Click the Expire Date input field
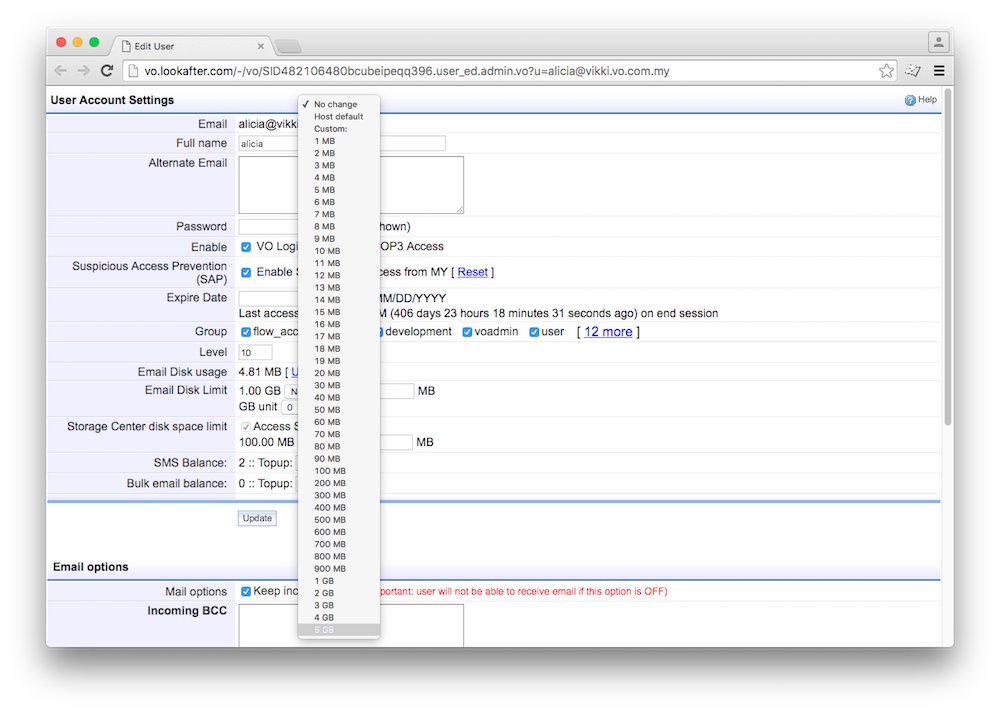This screenshot has width=1000, height=713. pos(268,298)
